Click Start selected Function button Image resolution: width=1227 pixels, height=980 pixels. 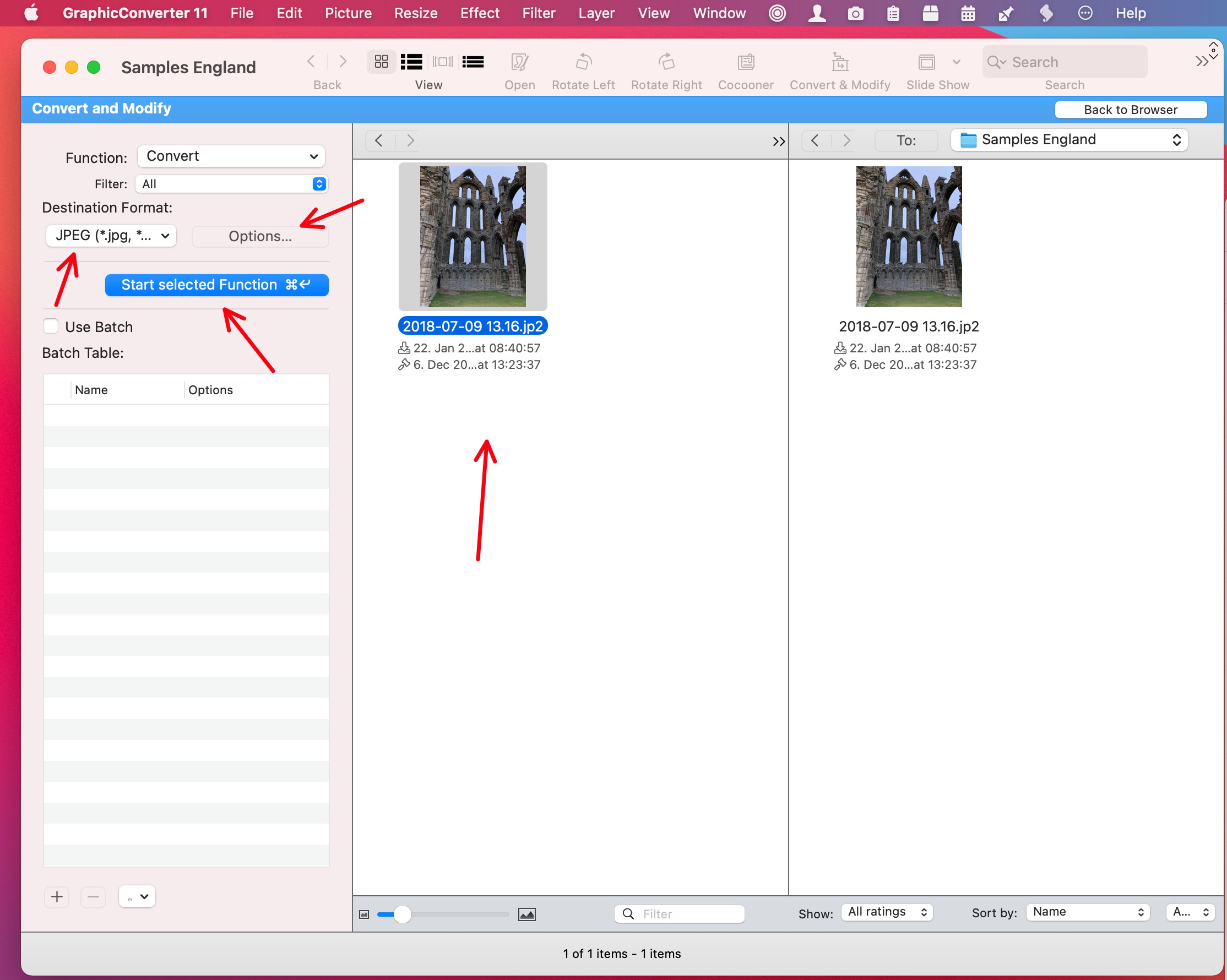(216, 284)
